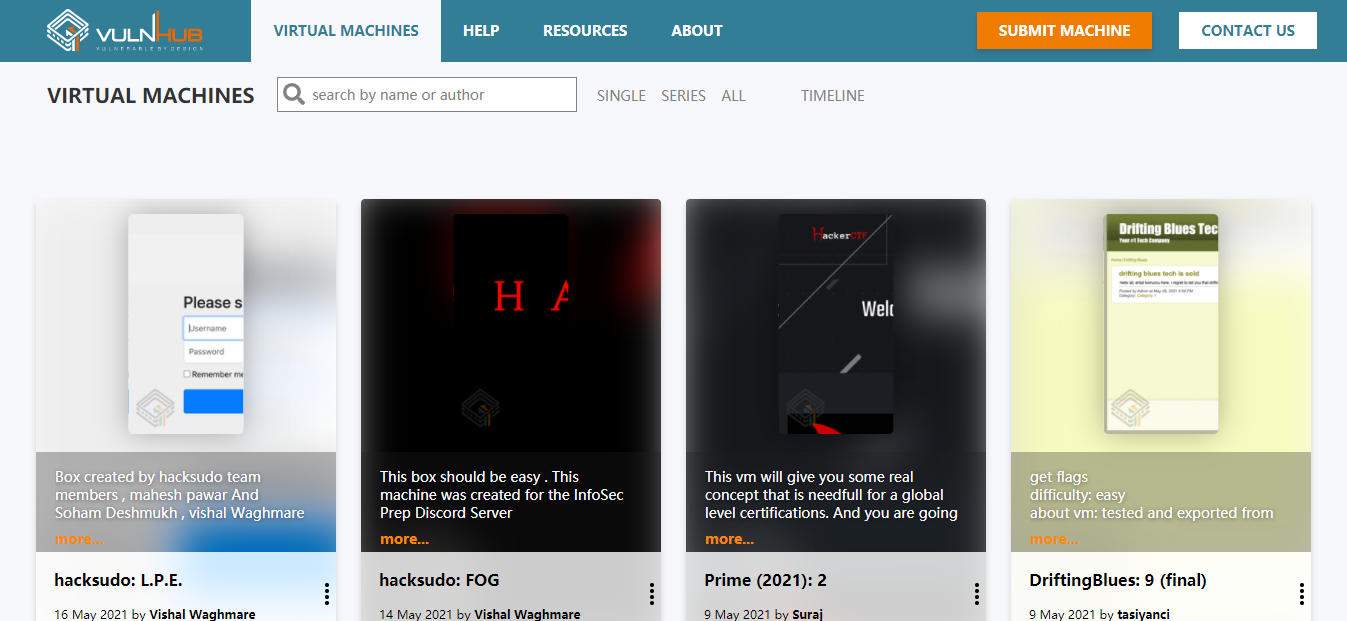The image size is (1347, 621).
Task: Open the Help menu
Action: pyautogui.click(x=481, y=31)
